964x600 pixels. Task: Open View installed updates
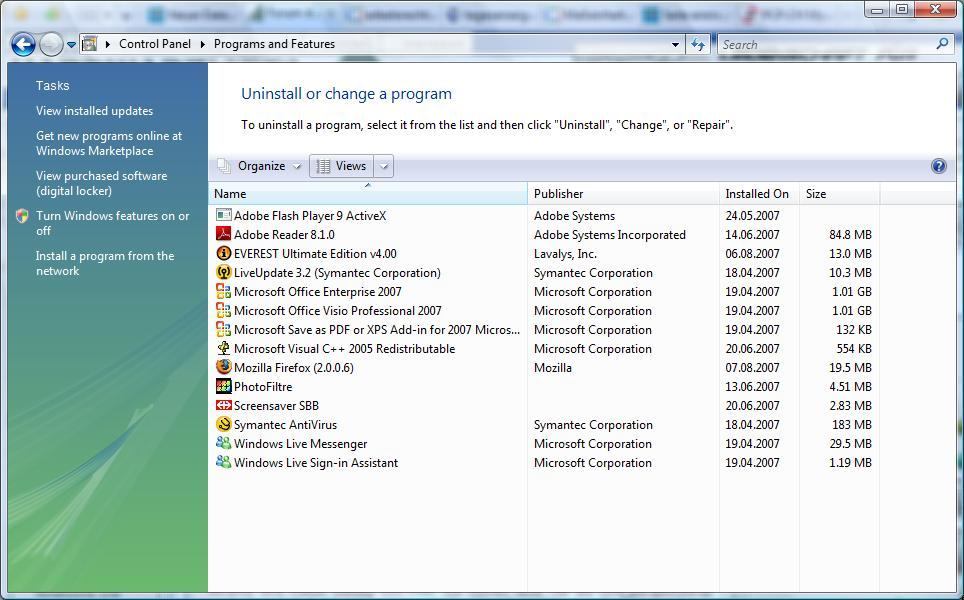pyautogui.click(x=95, y=111)
